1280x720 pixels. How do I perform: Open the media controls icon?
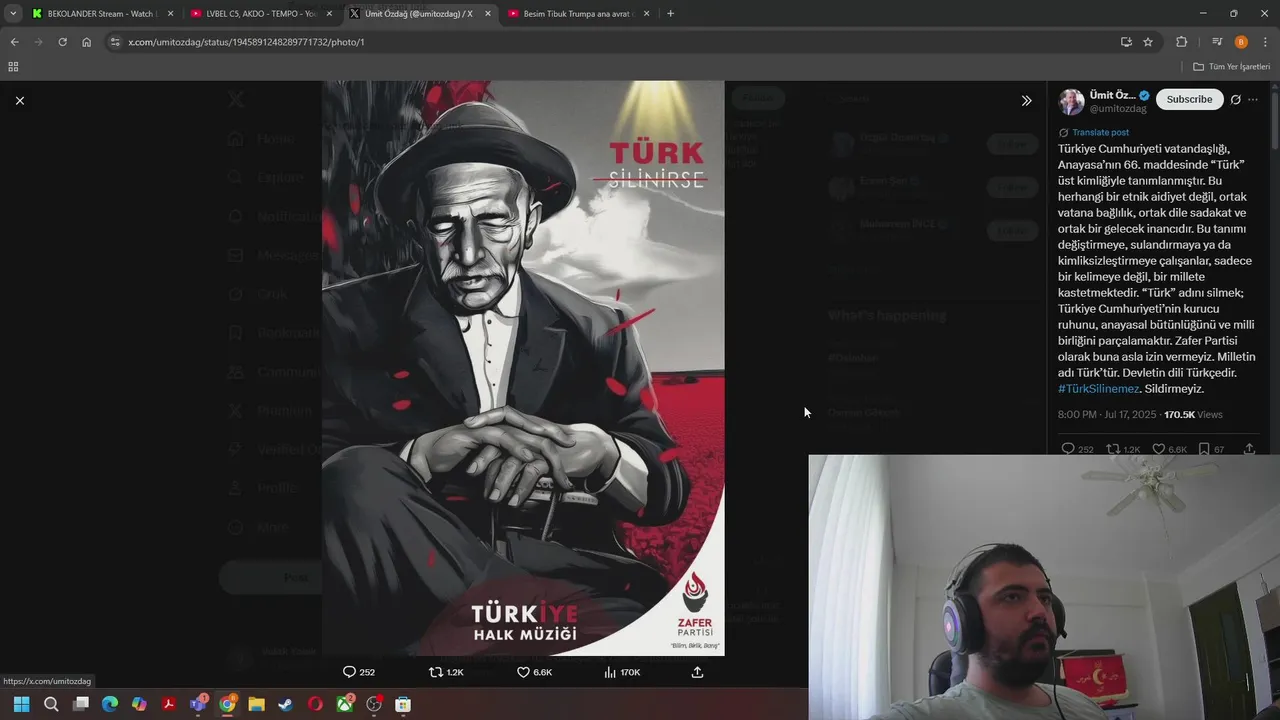(x=1217, y=42)
